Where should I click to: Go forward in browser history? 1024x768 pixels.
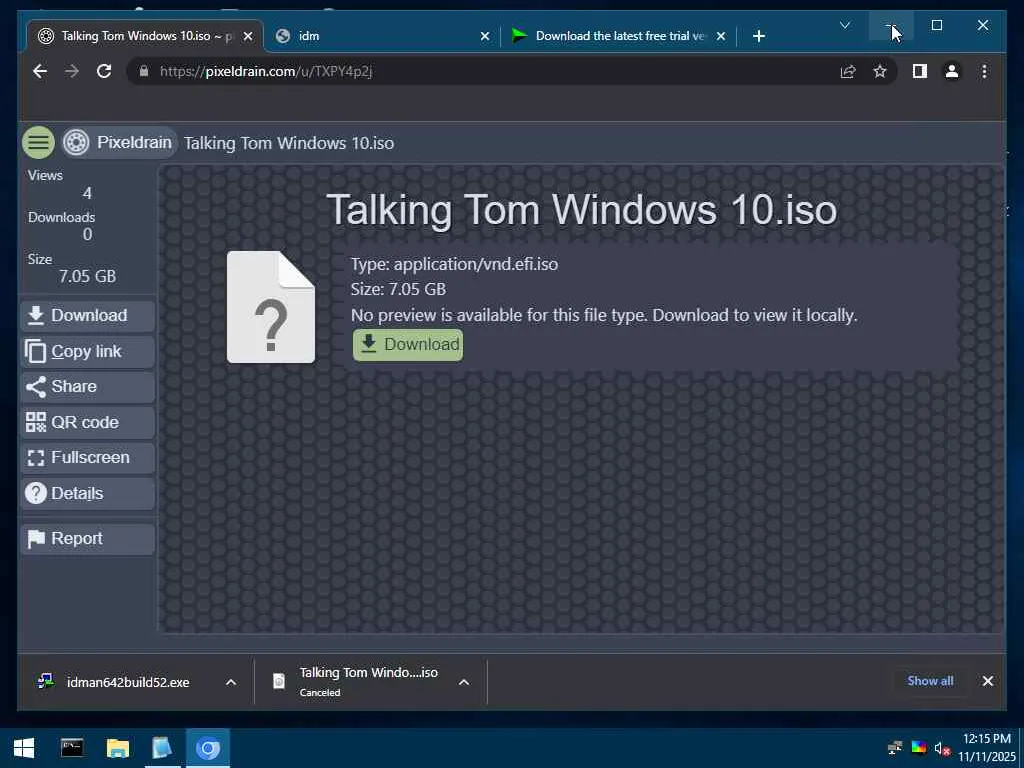pos(72,71)
